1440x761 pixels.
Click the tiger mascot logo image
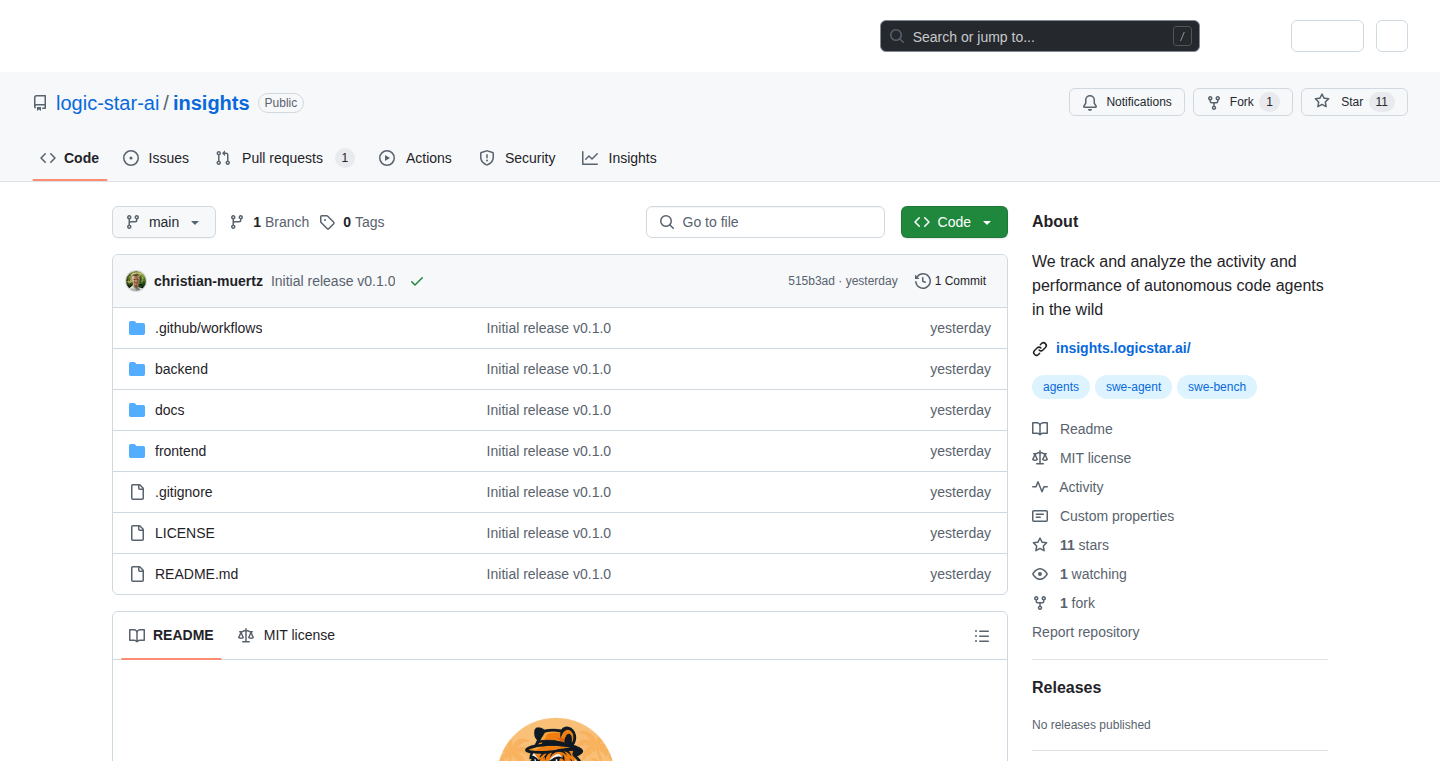pos(555,740)
